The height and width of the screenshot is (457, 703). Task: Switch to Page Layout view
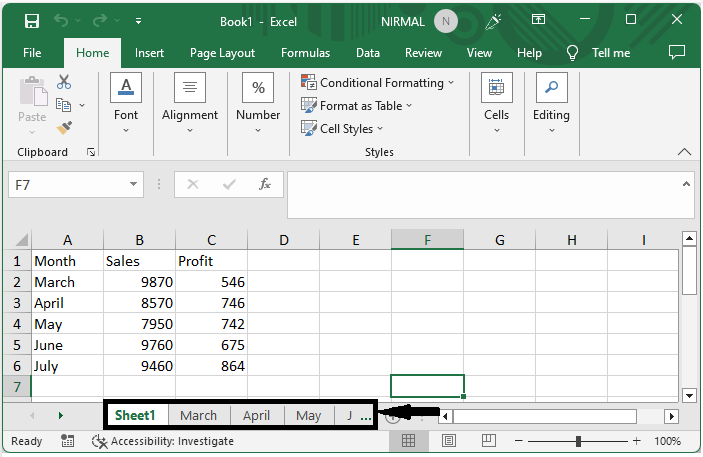click(449, 441)
